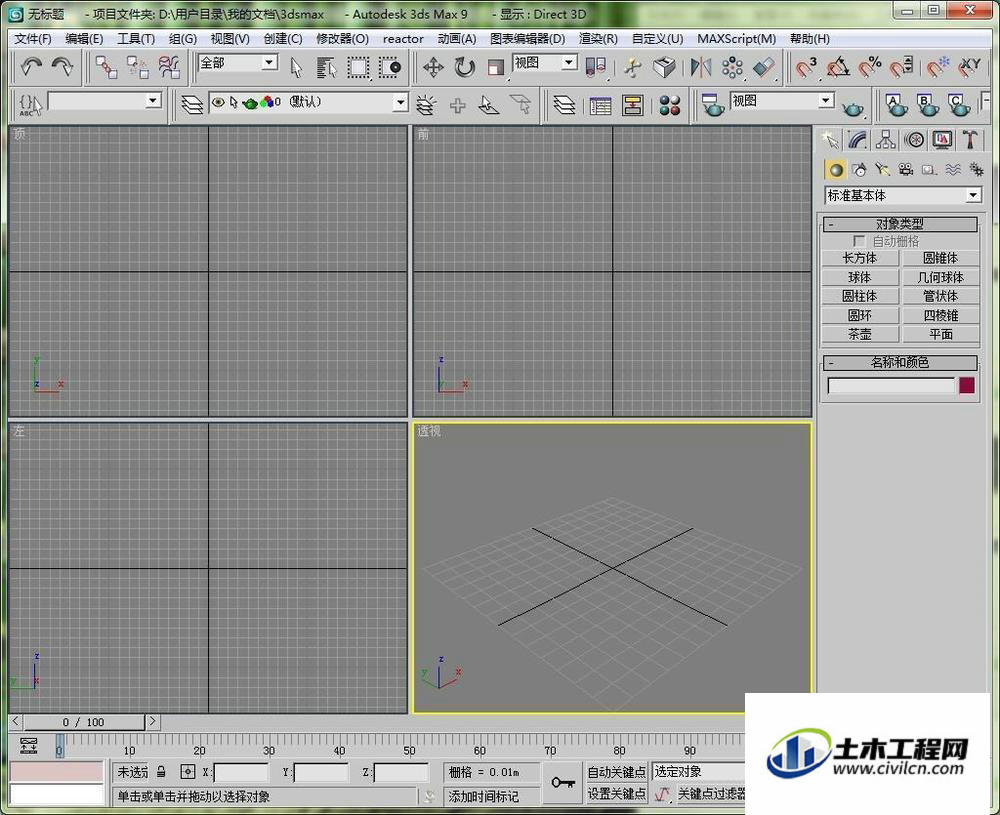1000x815 pixels.
Task: Open the 编辑(E) menu
Action: 84,39
